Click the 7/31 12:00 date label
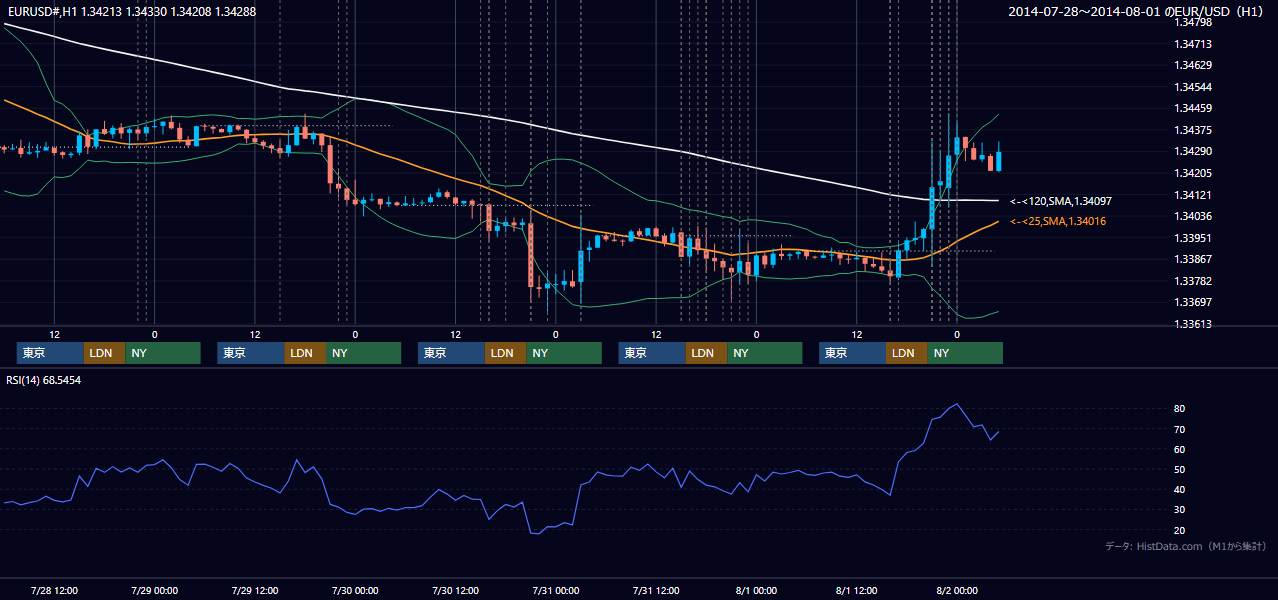 point(656,590)
